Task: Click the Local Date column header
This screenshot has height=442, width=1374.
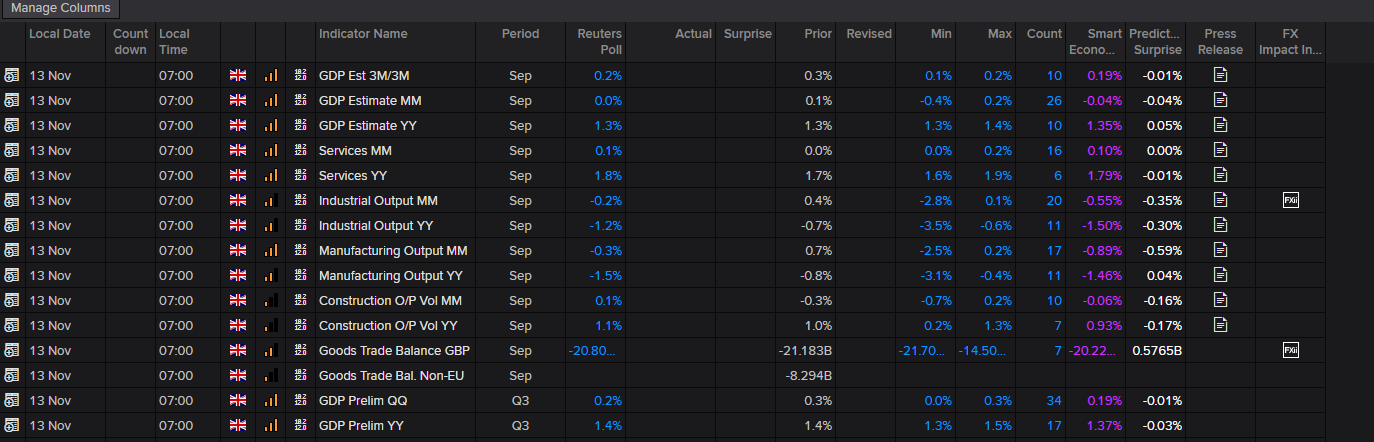Action: click(60, 34)
